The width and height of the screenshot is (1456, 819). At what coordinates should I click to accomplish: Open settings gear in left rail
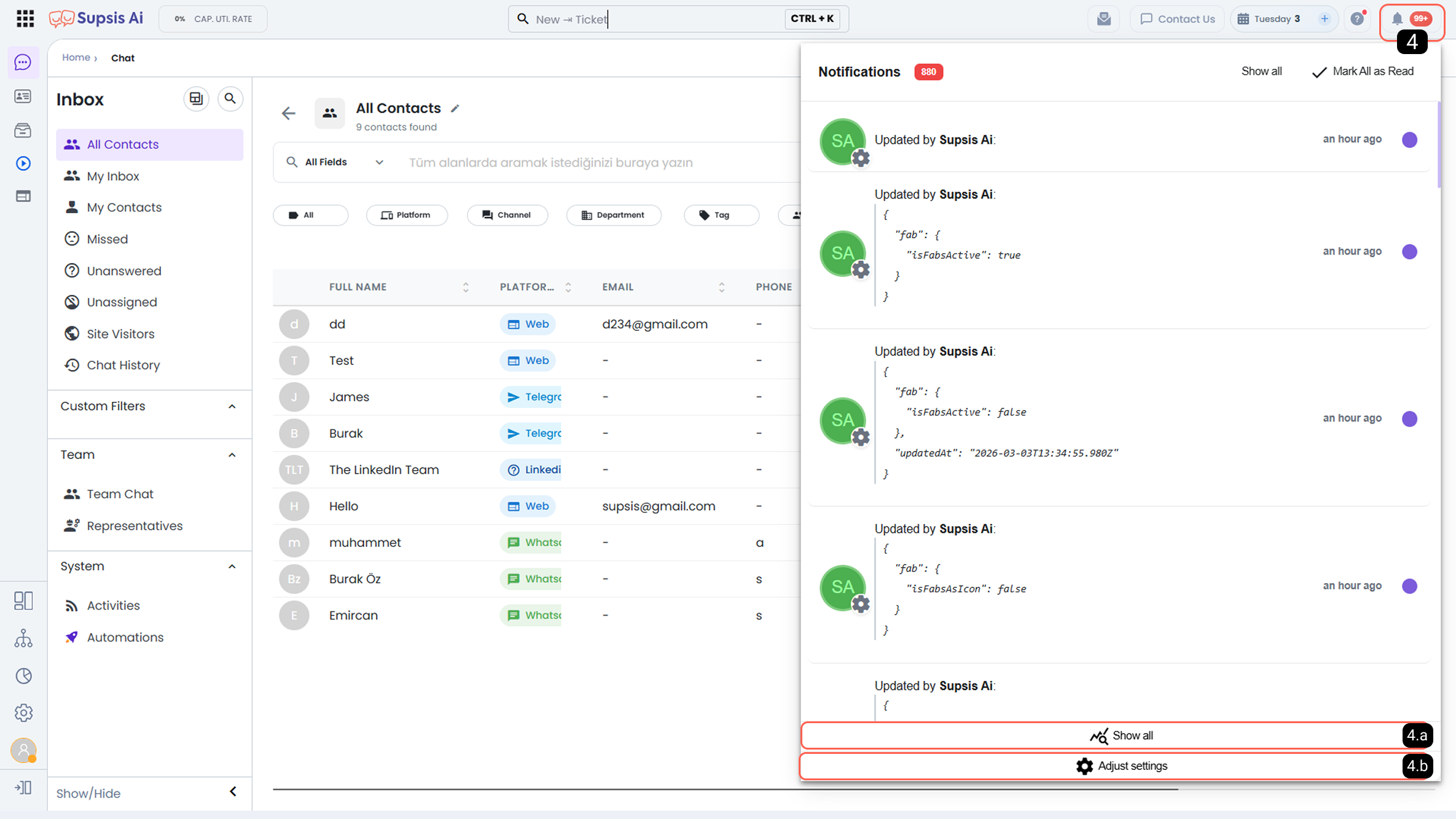click(23, 713)
